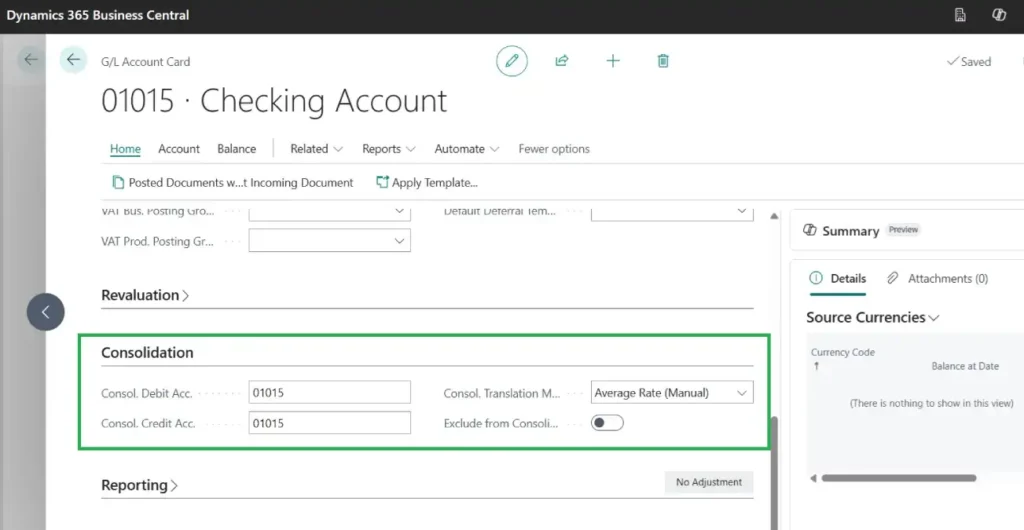Open the document icon in top bar
The height and width of the screenshot is (530, 1024).
tap(961, 15)
